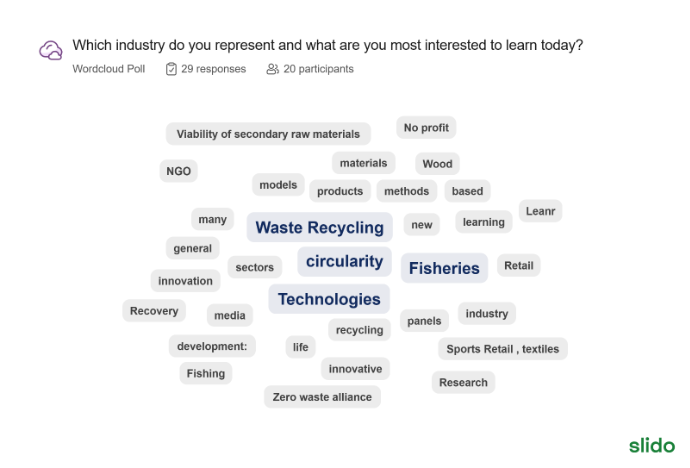Click the '29 responses' label
The image size is (690, 468).
pyautogui.click(x=213, y=69)
